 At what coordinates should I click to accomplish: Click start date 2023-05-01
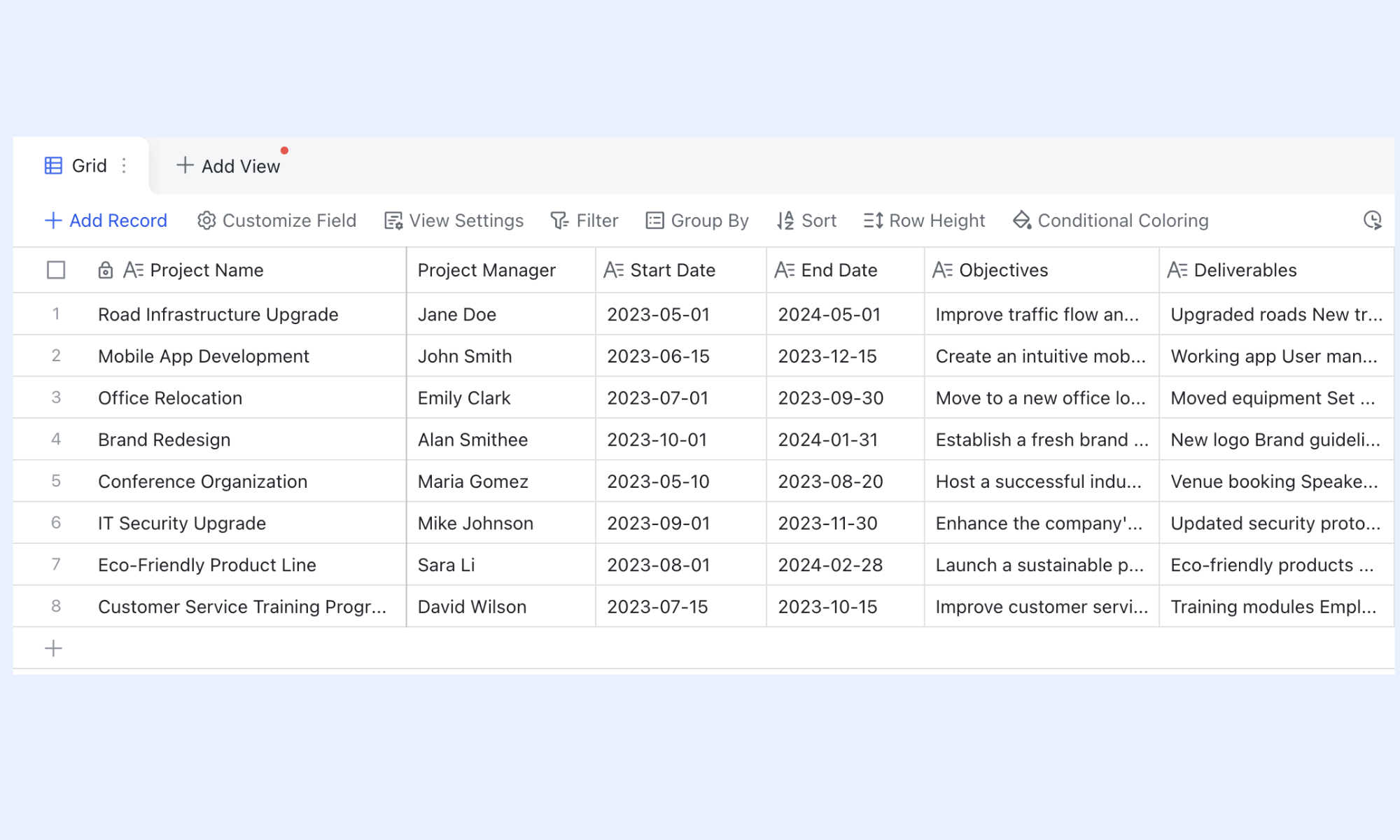click(681, 314)
